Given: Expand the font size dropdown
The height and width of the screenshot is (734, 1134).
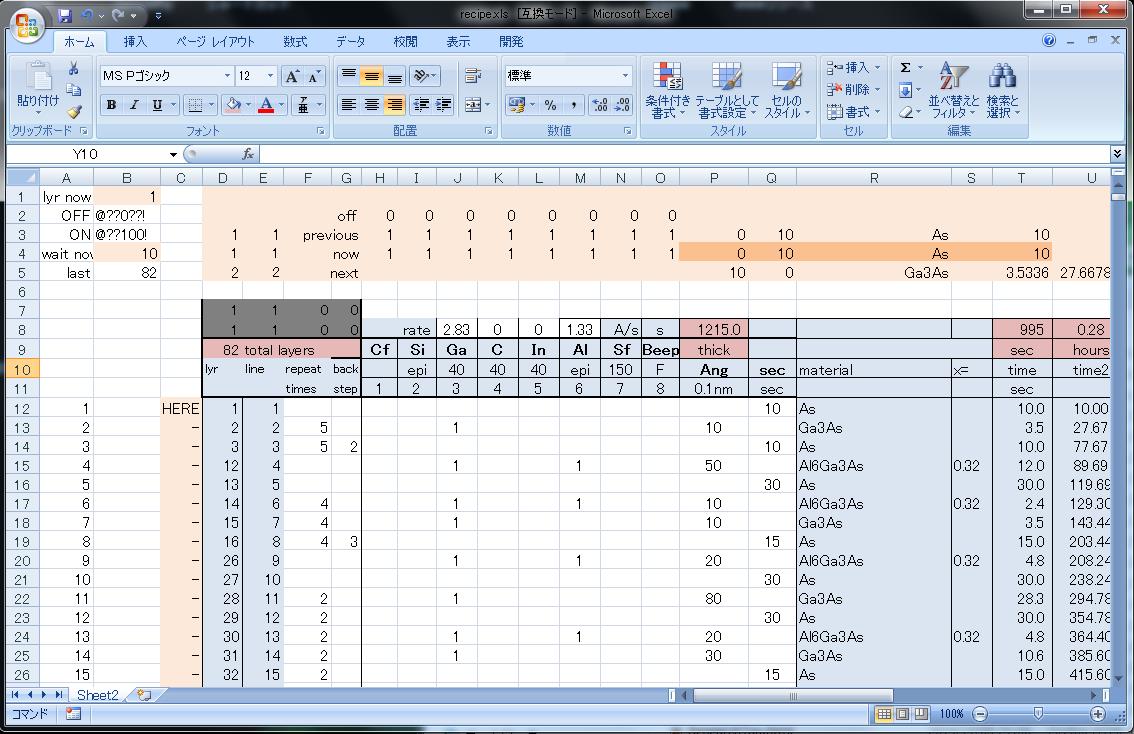Looking at the screenshot, I should [270, 76].
